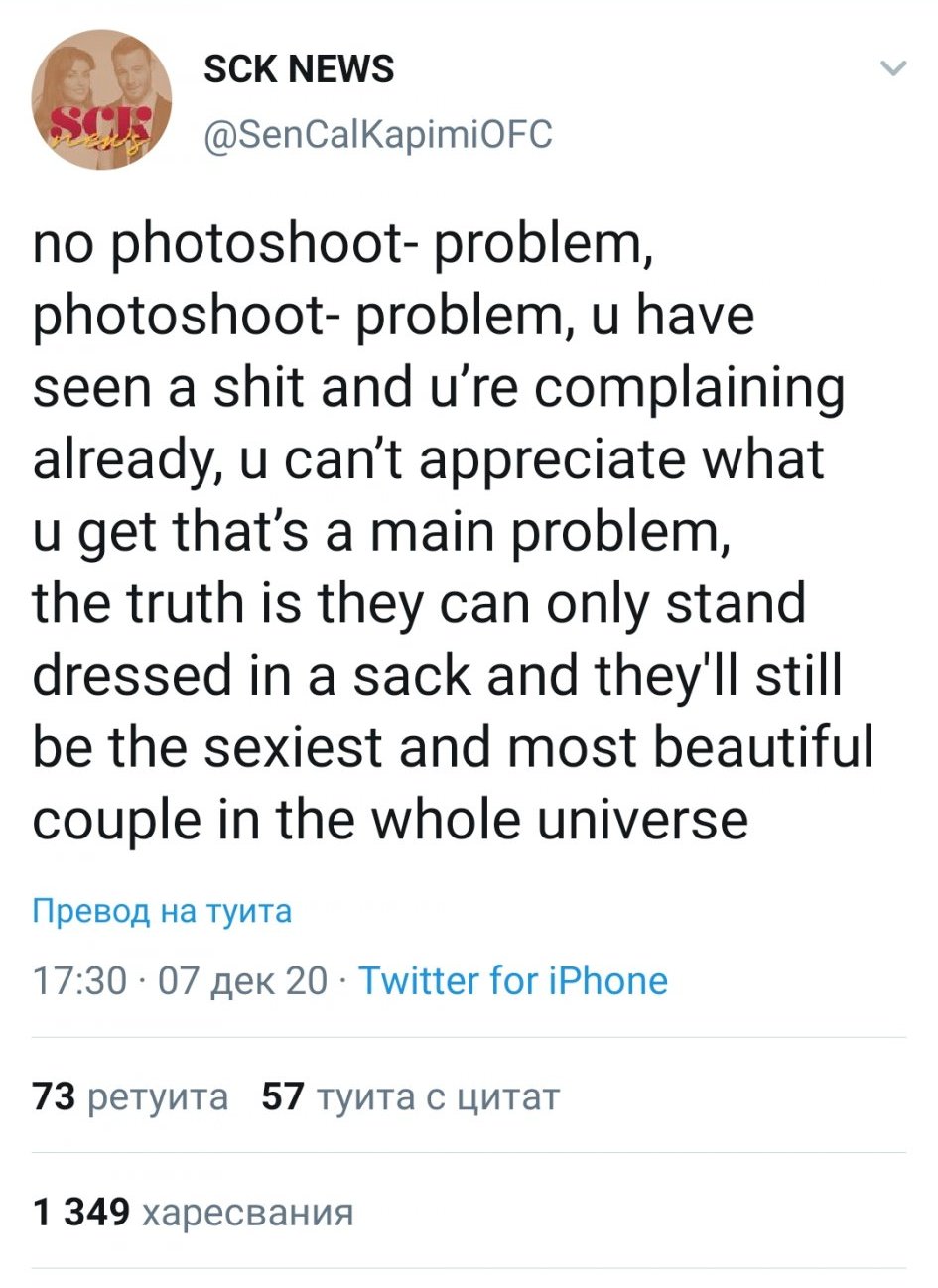This screenshot has height=1288, width=938.
Task: Open the 57 туита с цитат list
Action: 410,1096
